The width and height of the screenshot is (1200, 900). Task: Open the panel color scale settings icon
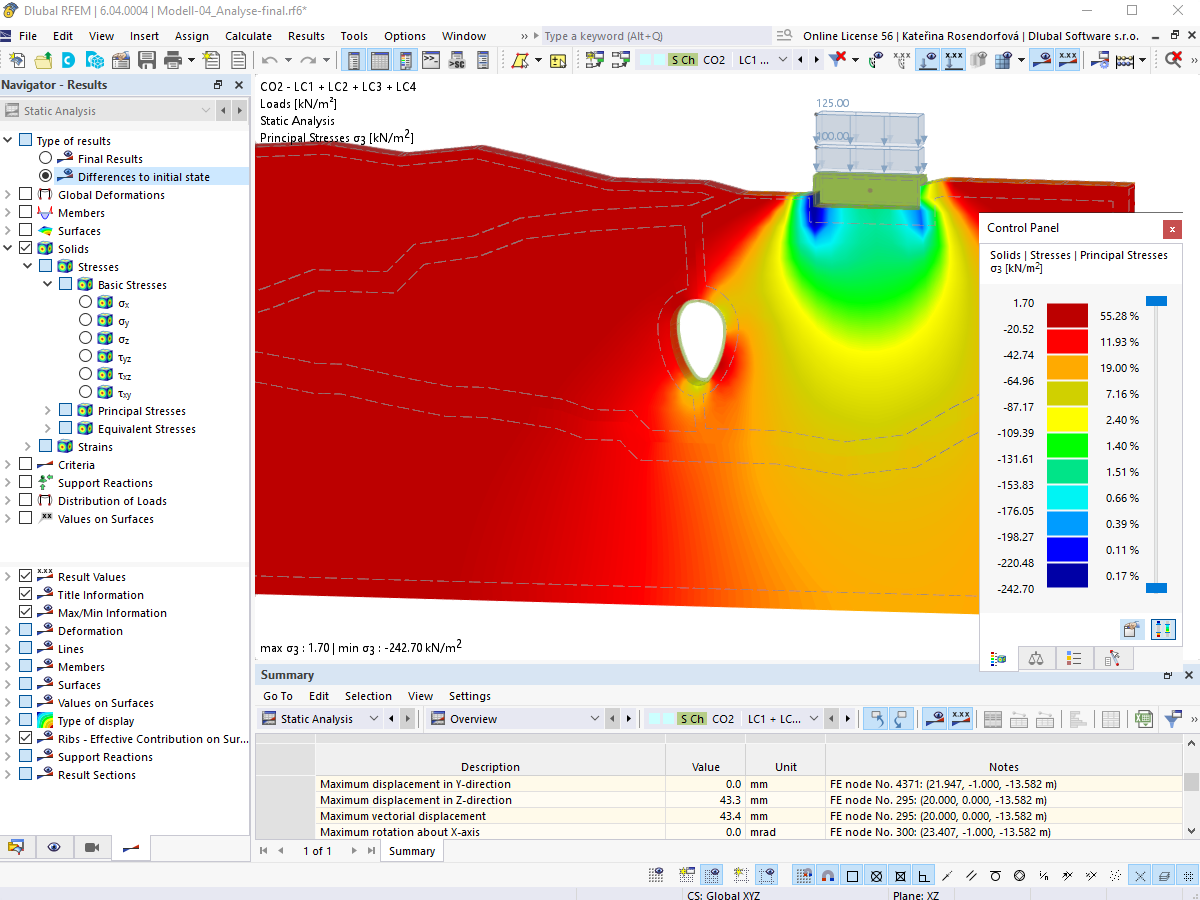tap(1163, 629)
